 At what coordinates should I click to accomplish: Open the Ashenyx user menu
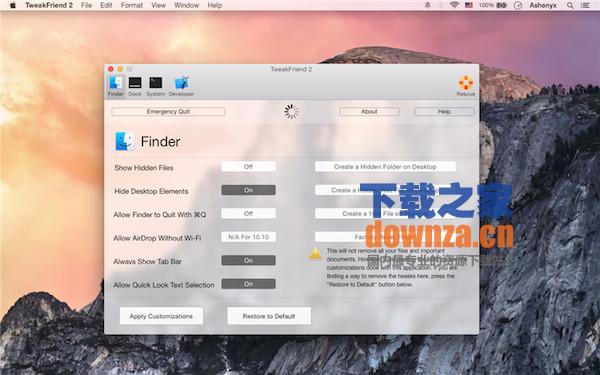point(543,5)
